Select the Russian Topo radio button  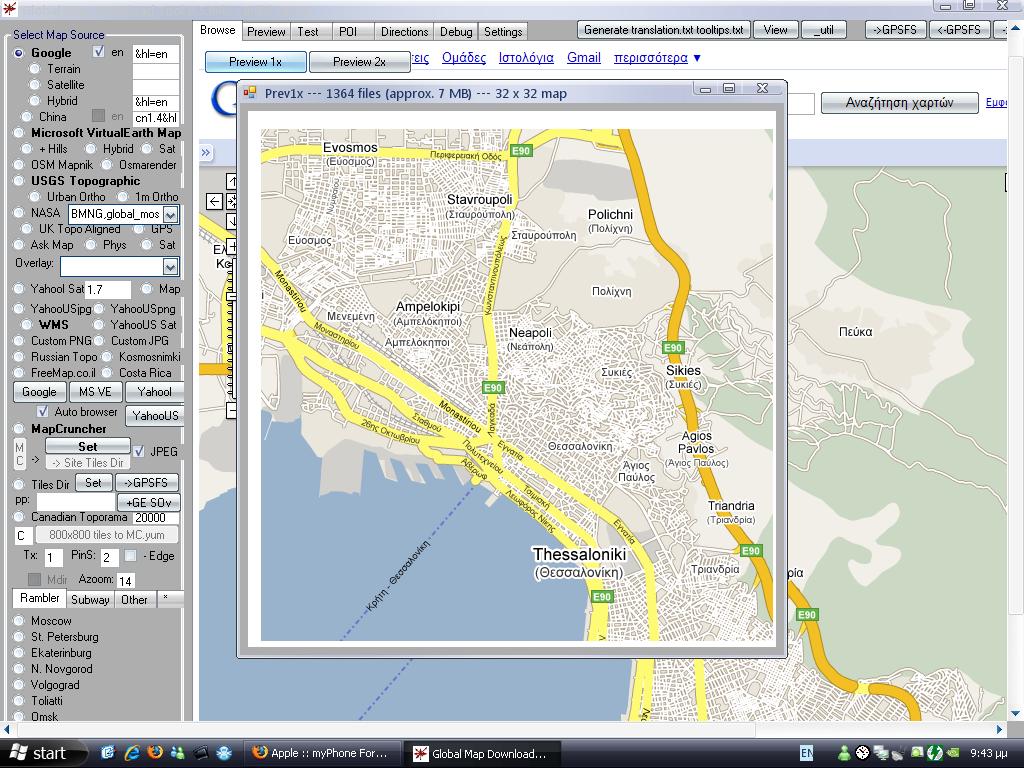tap(19, 357)
